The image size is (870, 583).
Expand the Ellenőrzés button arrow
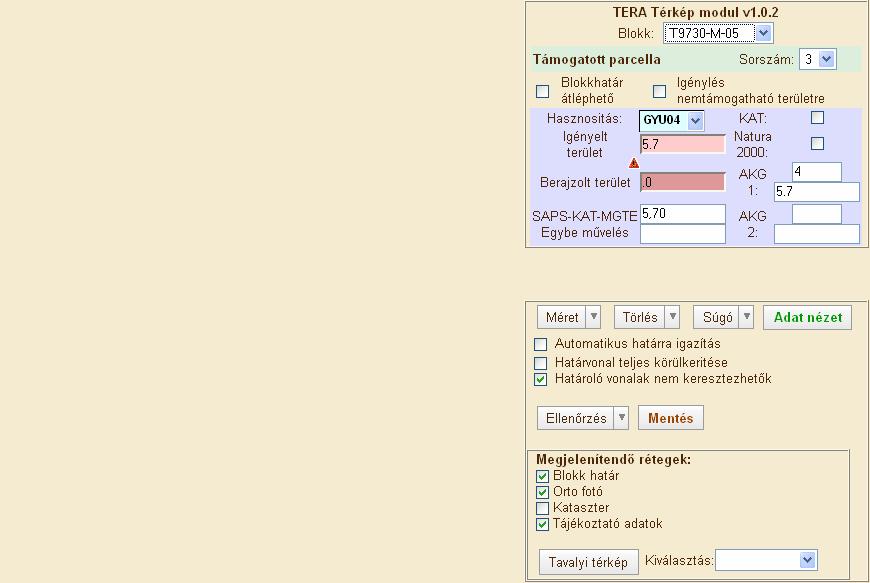[x=621, y=418]
